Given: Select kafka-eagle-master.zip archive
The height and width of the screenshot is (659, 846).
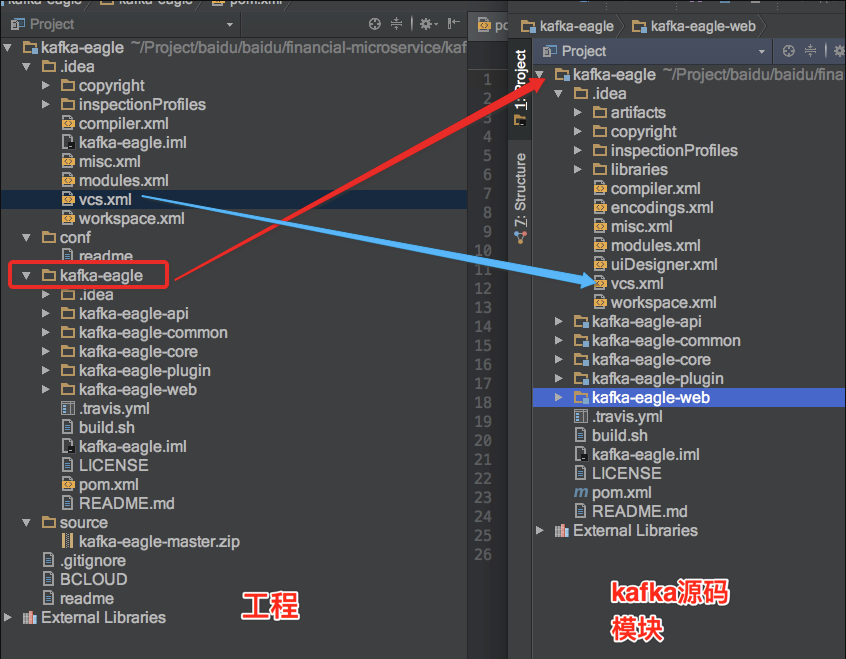Looking at the screenshot, I should coord(151,541).
